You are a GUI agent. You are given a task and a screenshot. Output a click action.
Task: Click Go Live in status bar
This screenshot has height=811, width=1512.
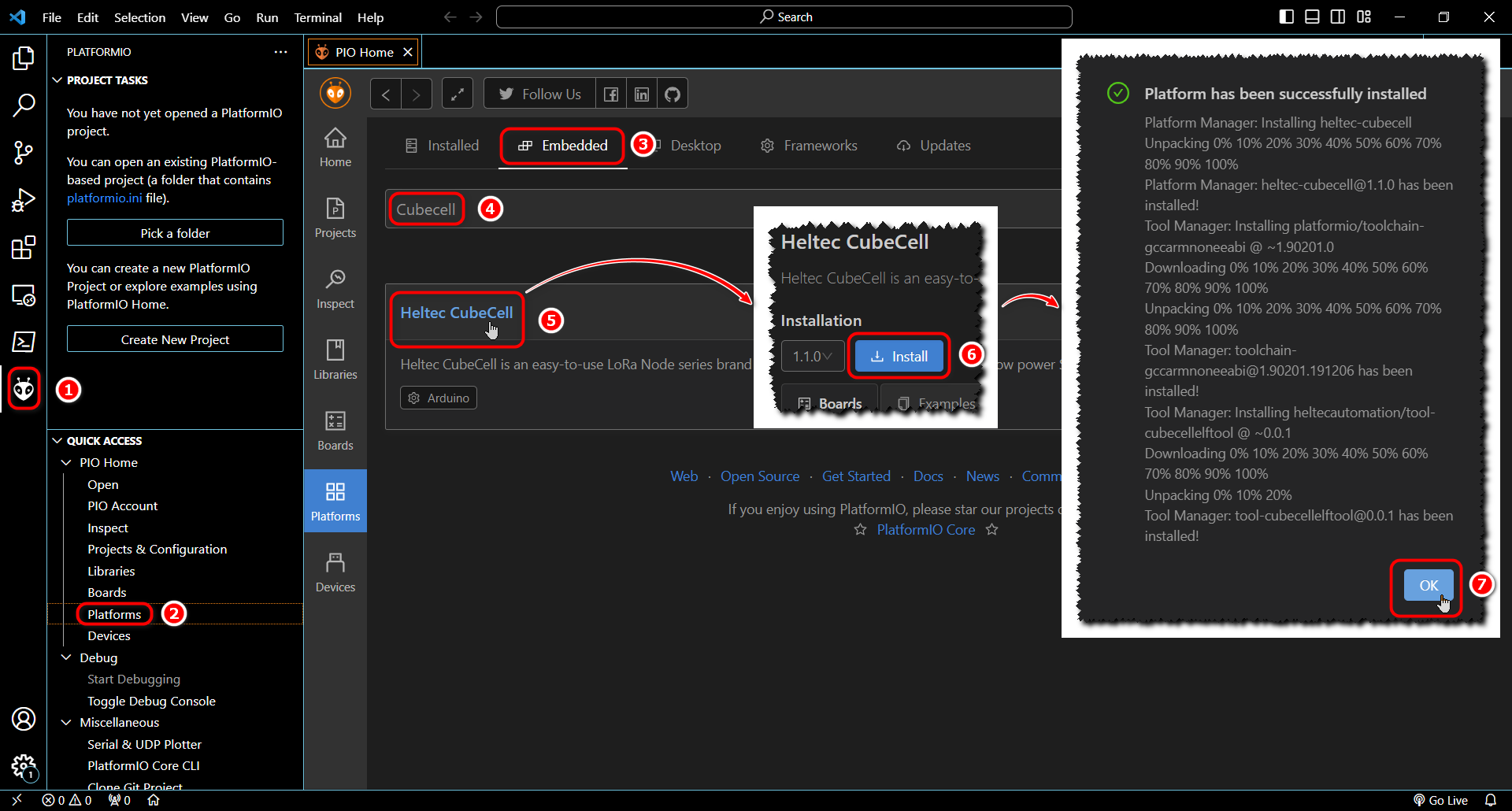click(x=1441, y=800)
